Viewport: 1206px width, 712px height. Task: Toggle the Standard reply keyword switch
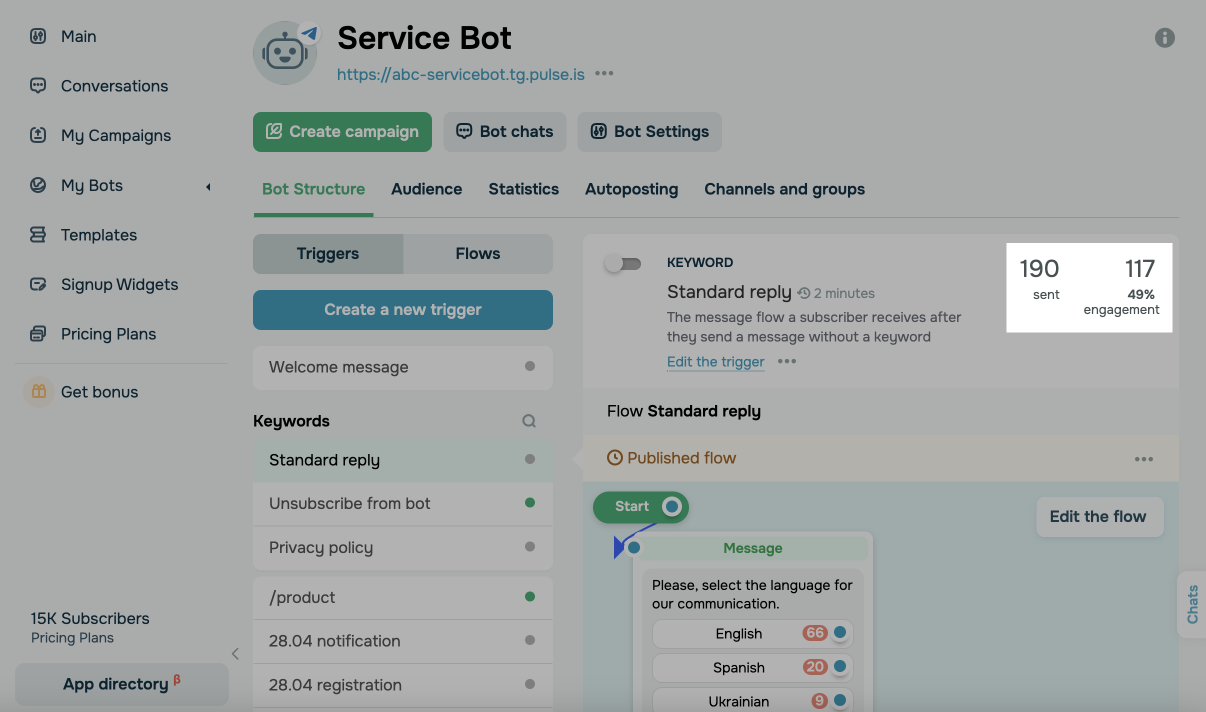pos(623,264)
